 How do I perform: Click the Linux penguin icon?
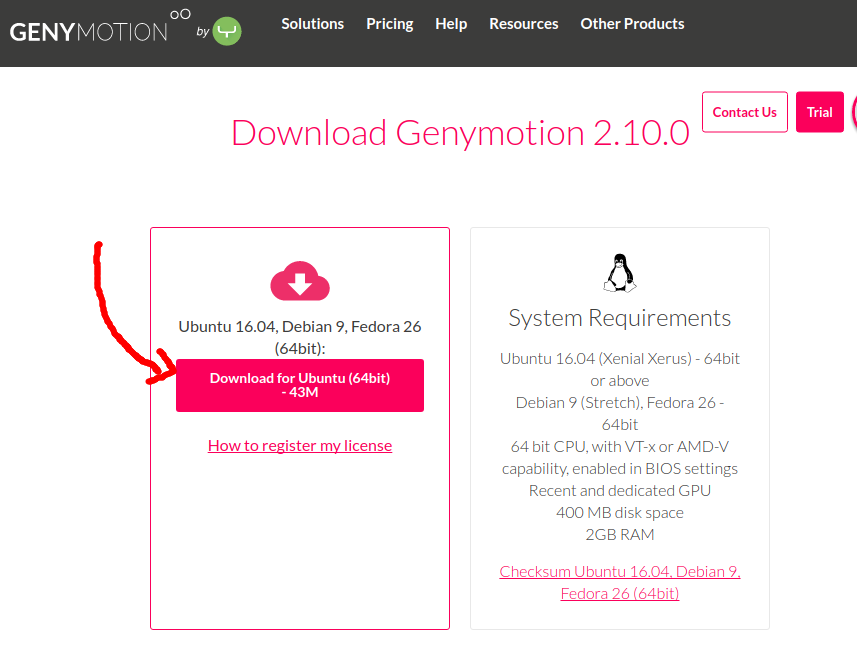620,273
